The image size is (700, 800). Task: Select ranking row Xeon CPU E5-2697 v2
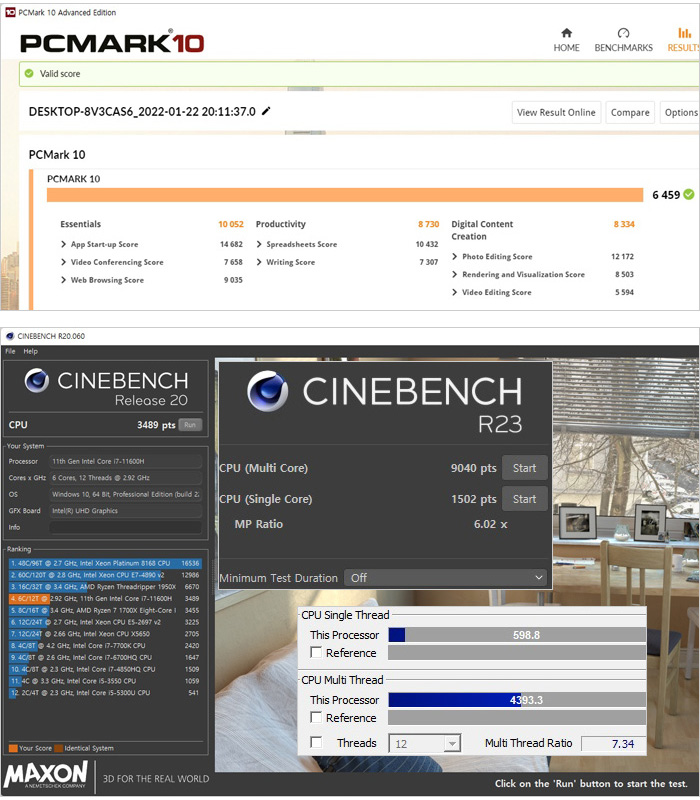click(x=105, y=622)
